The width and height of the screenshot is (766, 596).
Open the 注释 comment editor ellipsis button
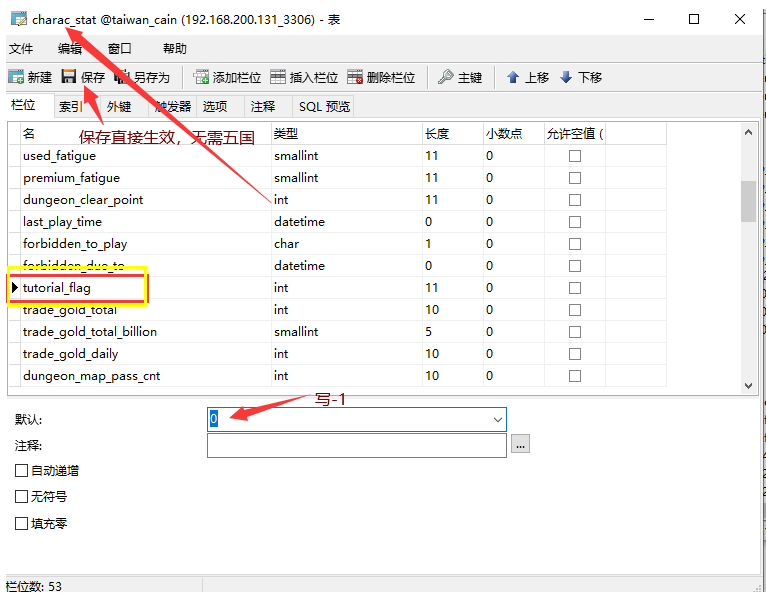(520, 445)
